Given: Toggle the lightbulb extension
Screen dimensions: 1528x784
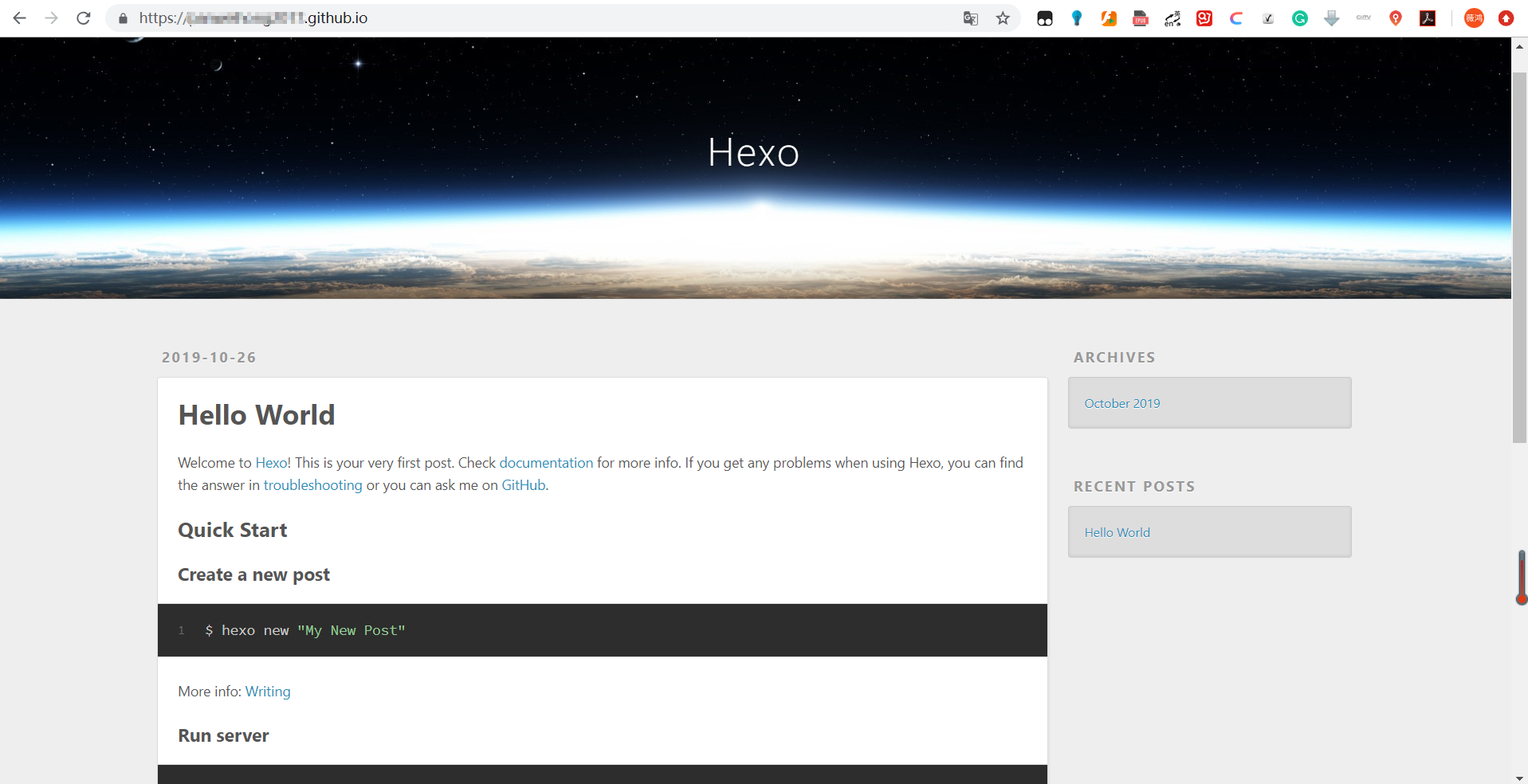Looking at the screenshot, I should pyautogui.click(x=1077, y=18).
